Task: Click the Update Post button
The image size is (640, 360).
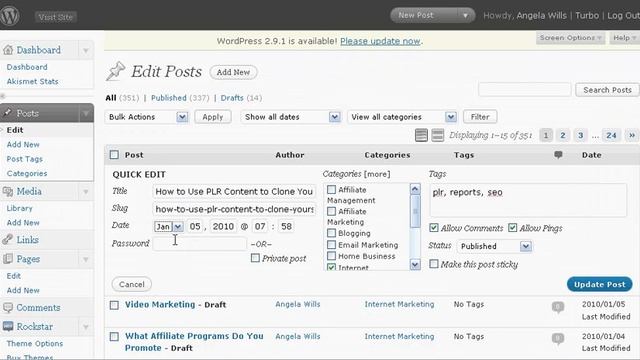Action: [x=600, y=284]
